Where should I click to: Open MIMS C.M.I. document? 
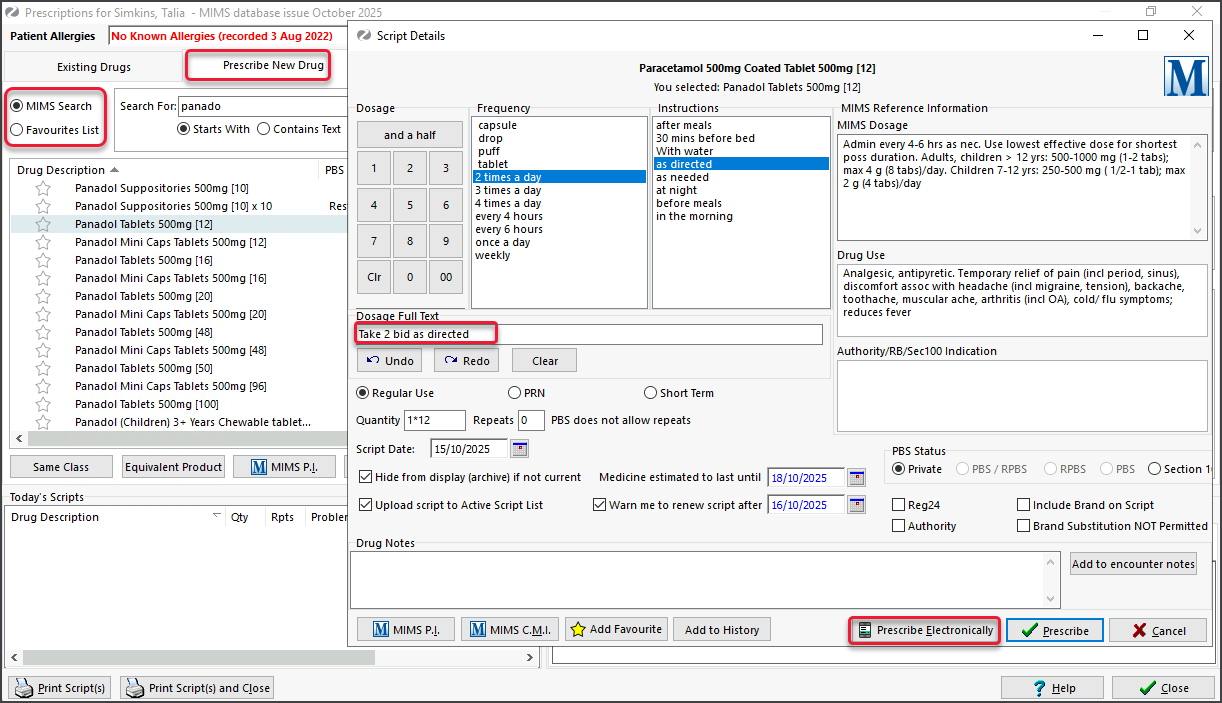510,629
